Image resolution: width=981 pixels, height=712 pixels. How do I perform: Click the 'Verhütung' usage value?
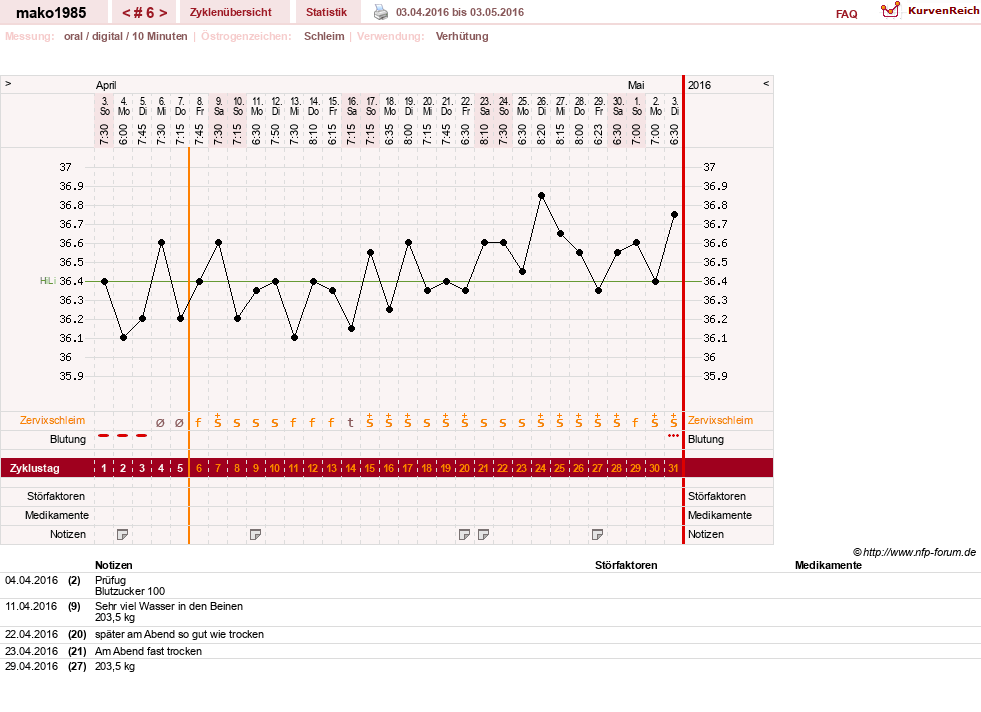pos(462,36)
